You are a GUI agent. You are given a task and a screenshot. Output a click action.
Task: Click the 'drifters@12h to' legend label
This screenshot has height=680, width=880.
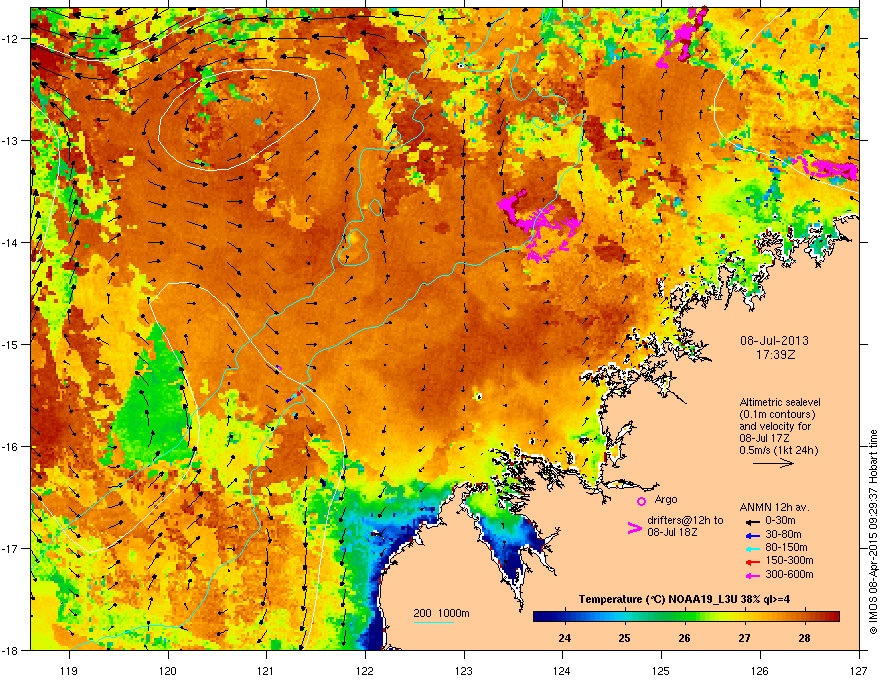685,520
